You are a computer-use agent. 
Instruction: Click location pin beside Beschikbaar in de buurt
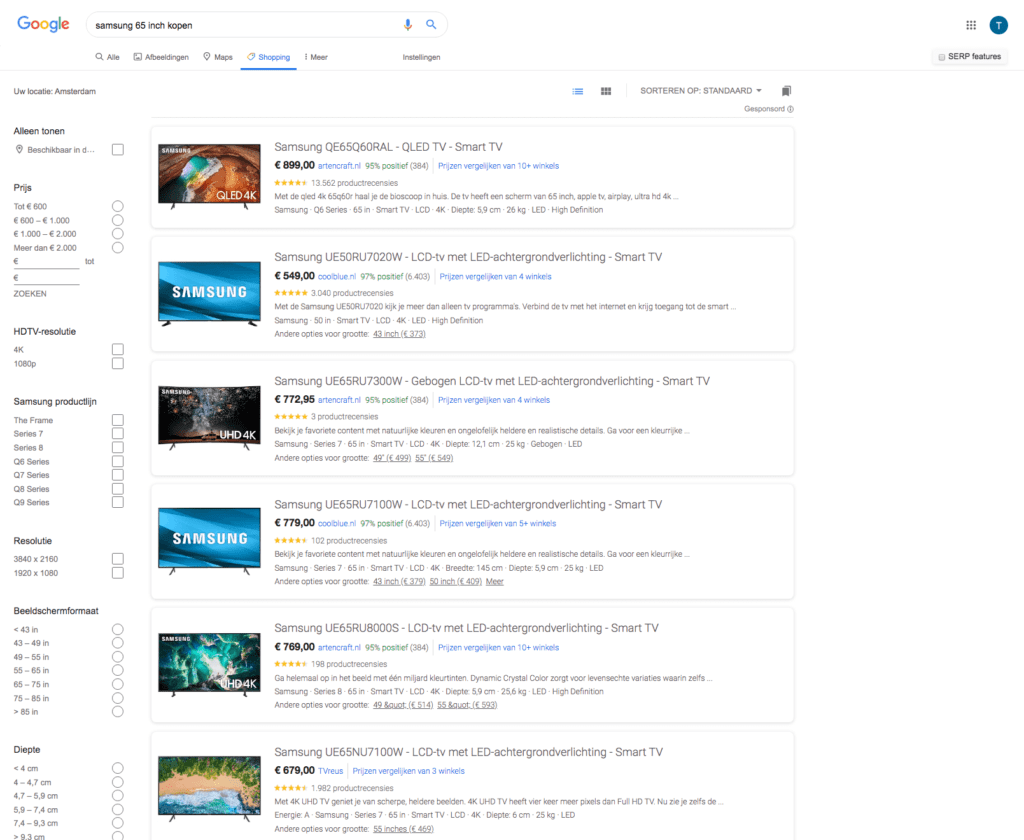click(19, 150)
